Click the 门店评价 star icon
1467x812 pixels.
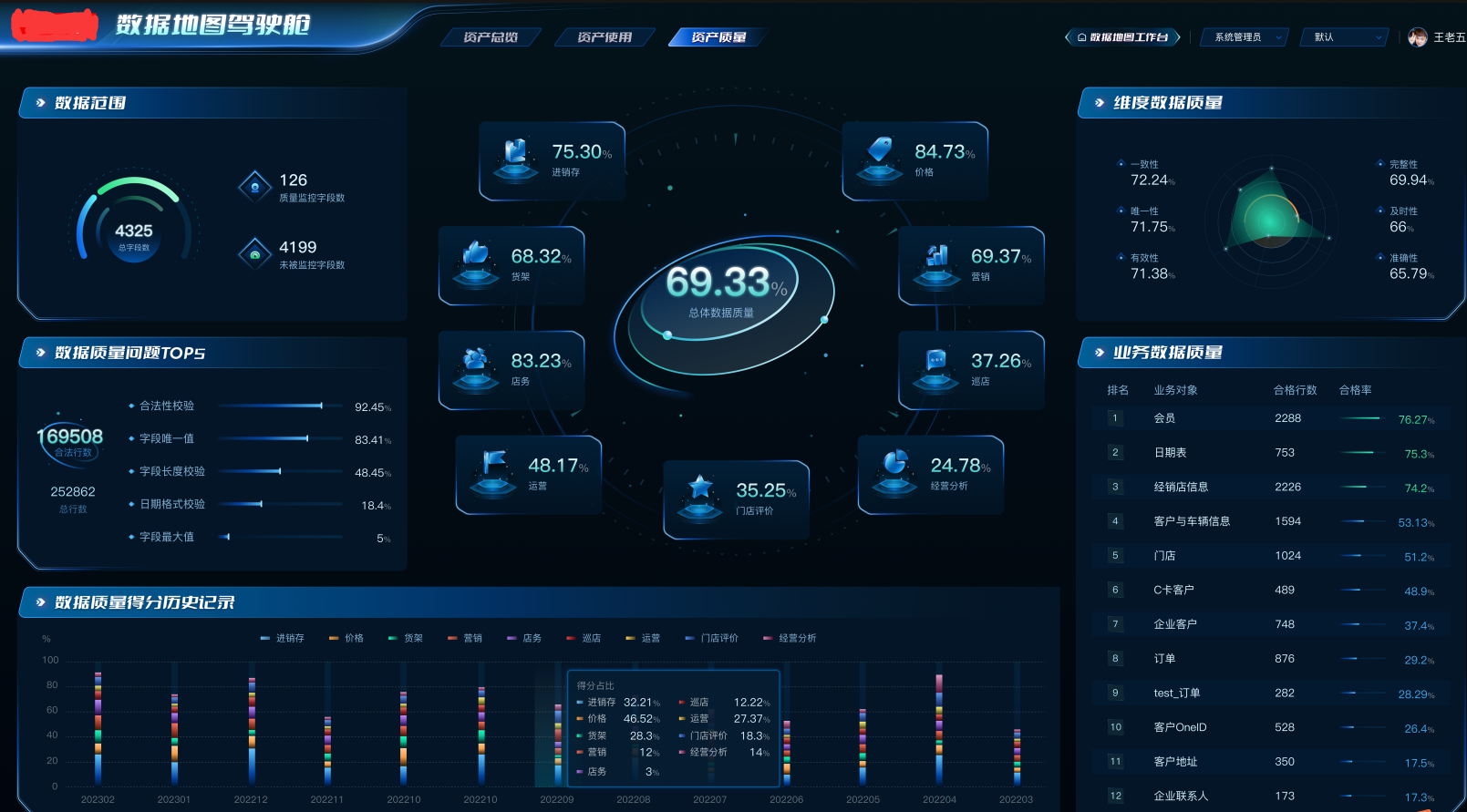pos(700,498)
